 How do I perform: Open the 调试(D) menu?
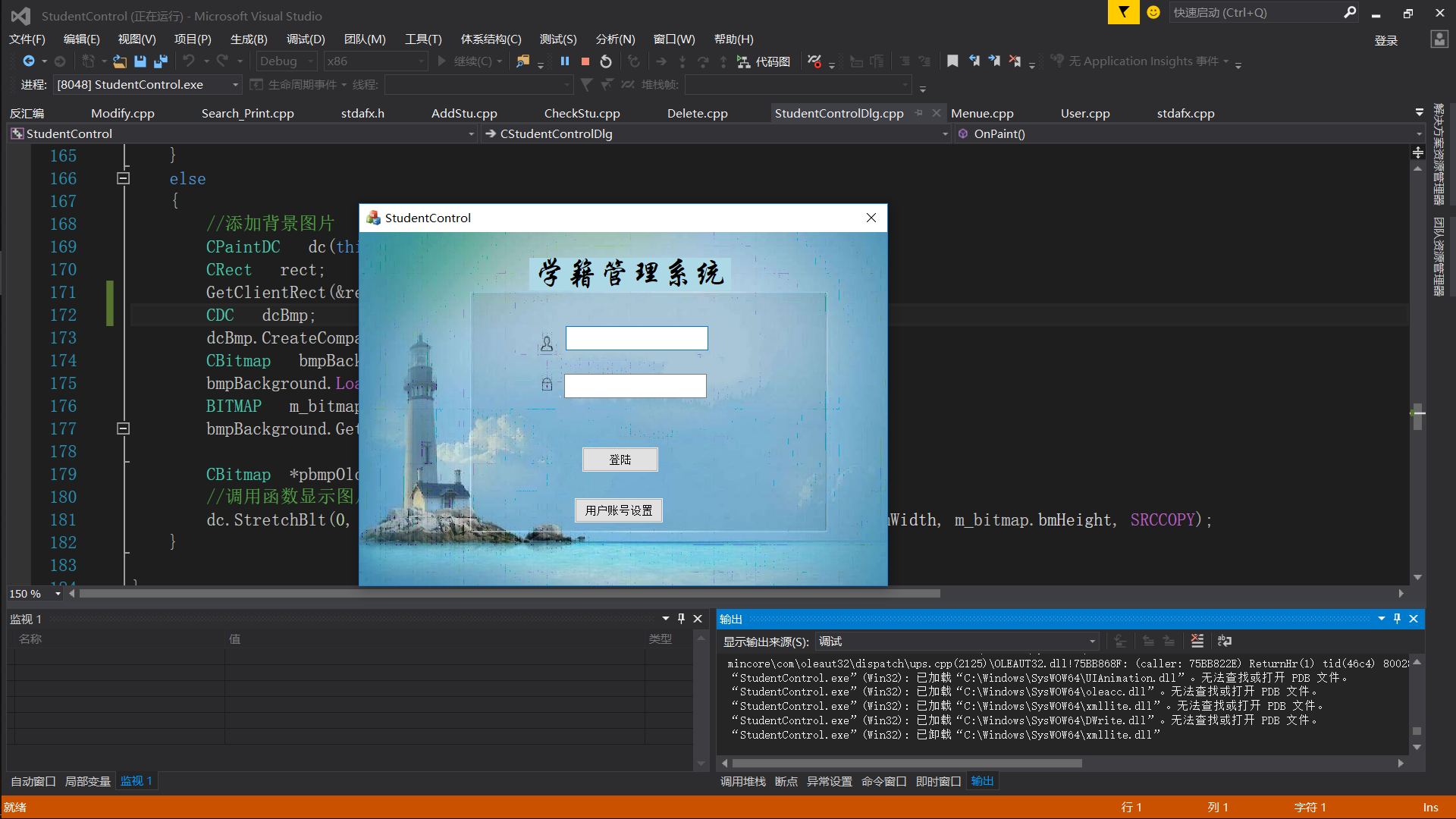306,39
